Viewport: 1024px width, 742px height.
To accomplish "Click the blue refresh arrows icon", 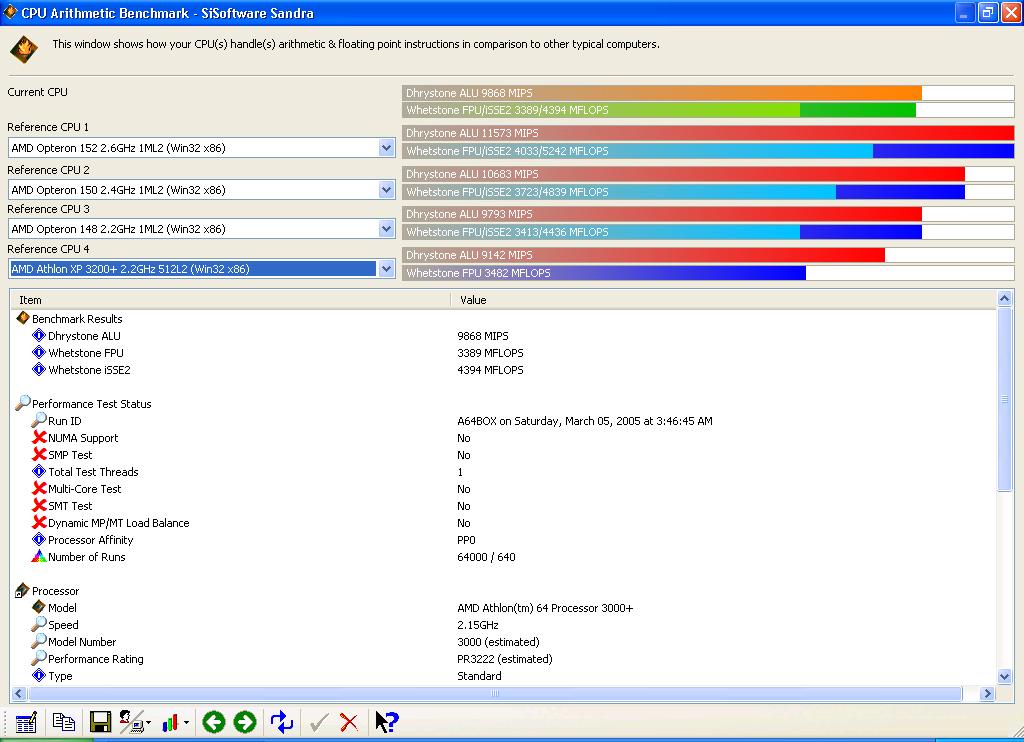I will click(x=282, y=722).
